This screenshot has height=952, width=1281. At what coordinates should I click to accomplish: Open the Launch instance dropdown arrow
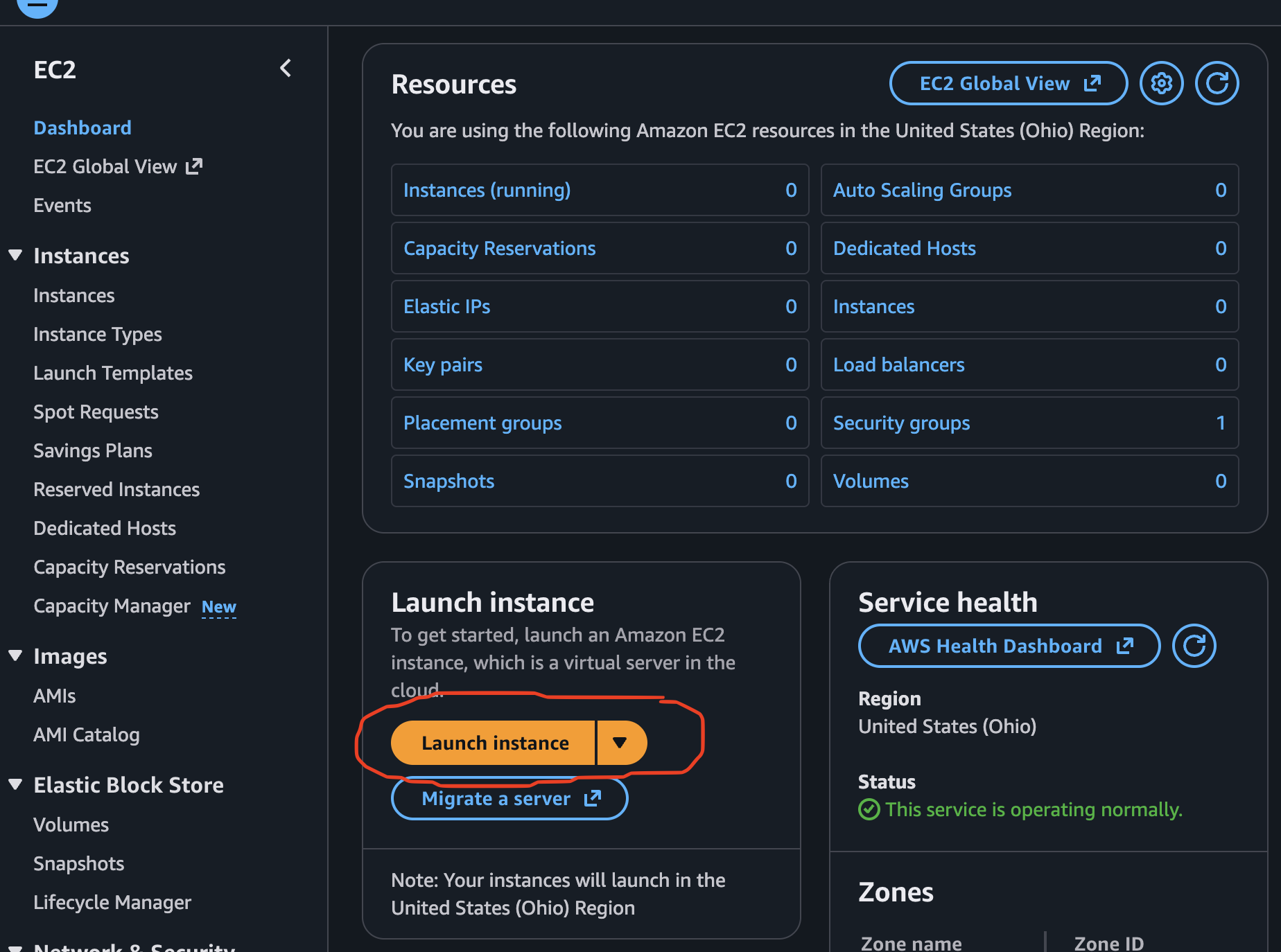pyautogui.click(x=621, y=743)
